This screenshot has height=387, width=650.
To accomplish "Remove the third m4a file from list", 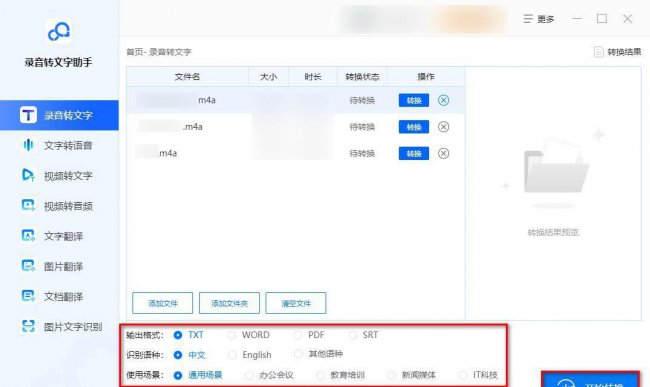I will tap(444, 153).
